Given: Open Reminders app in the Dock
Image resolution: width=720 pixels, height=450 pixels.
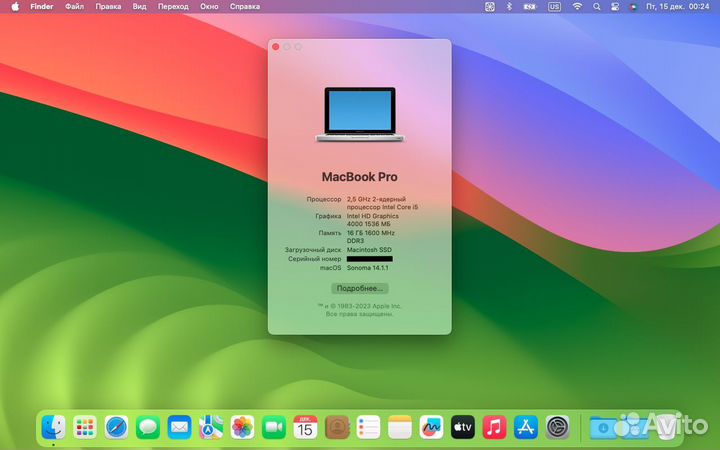Looking at the screenshot, I should (x=368, y=428).
